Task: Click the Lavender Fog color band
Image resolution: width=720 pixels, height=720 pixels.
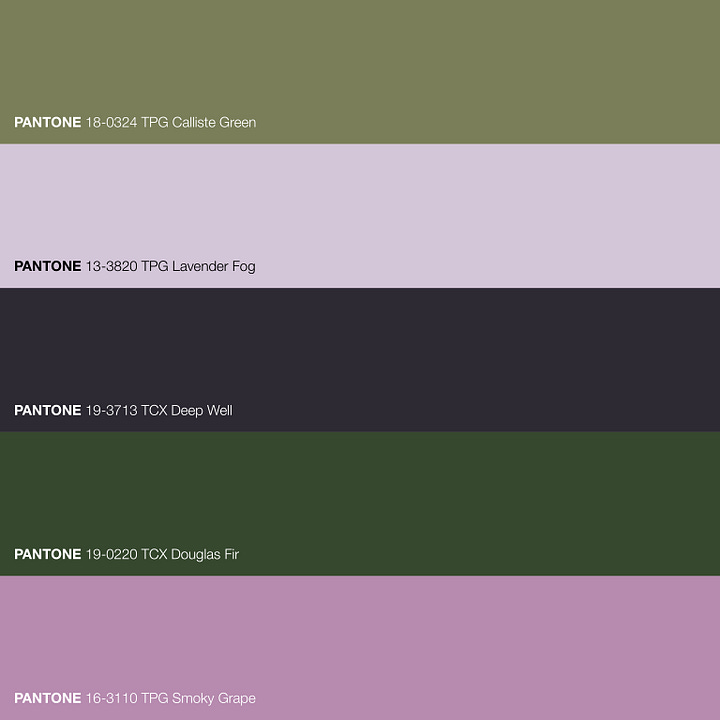Action: (x=360, y=216)
